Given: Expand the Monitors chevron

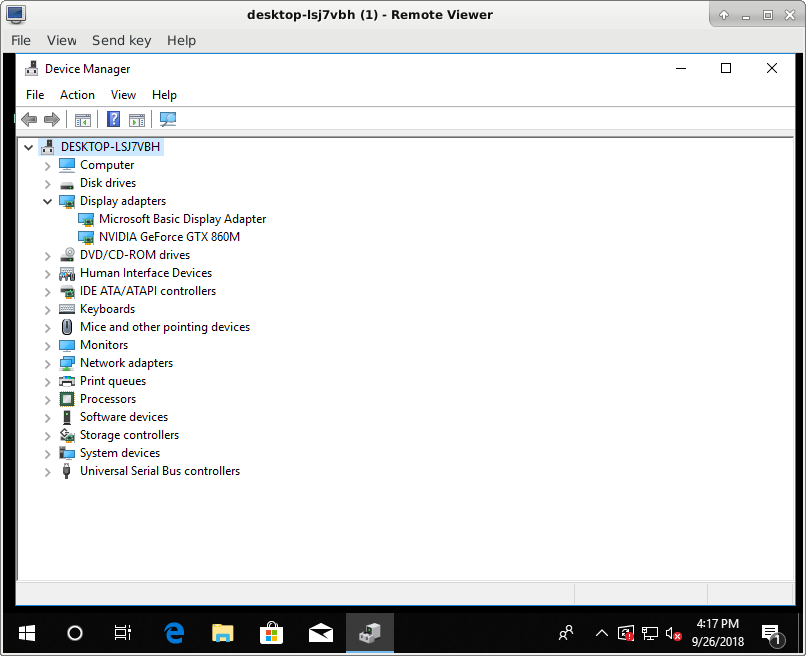Looking at the screenshot, I should click(47, 346).
